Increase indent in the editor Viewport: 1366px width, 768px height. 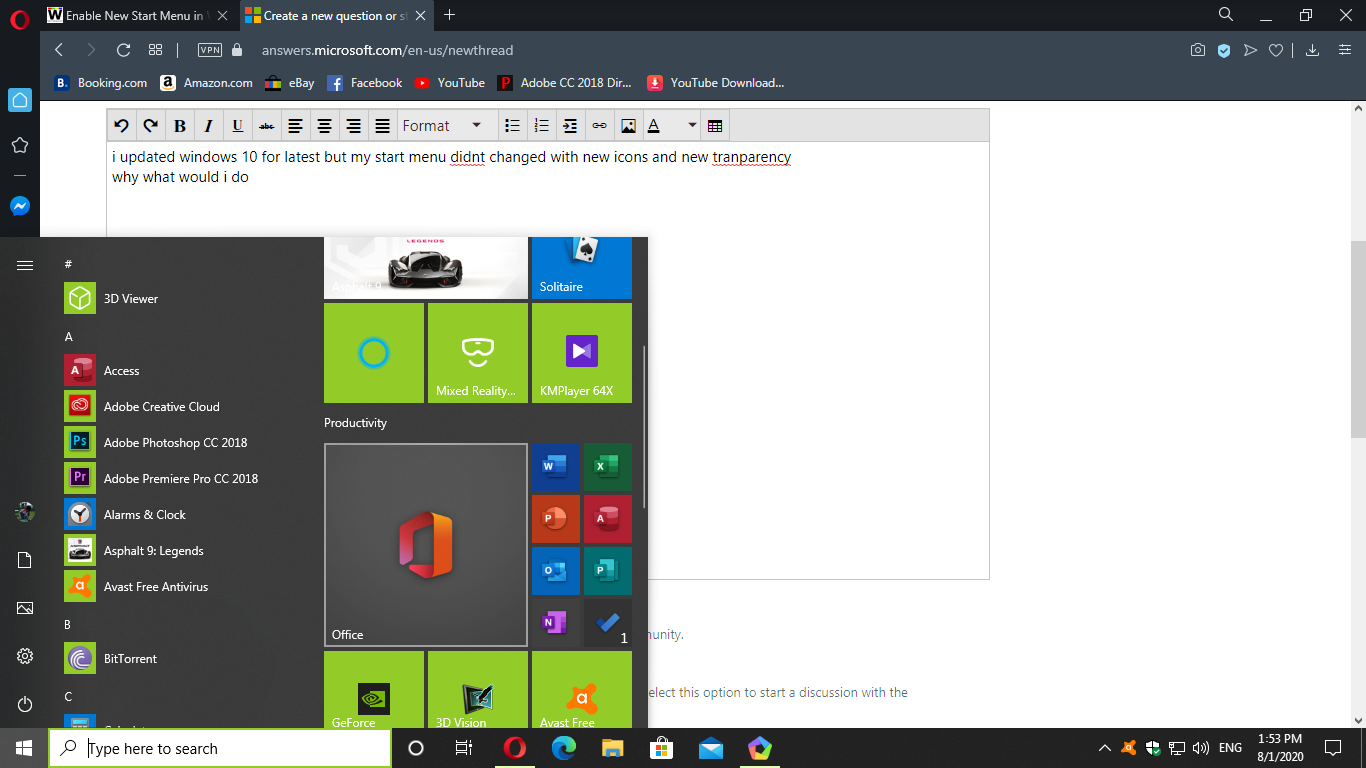coord(570,126)
